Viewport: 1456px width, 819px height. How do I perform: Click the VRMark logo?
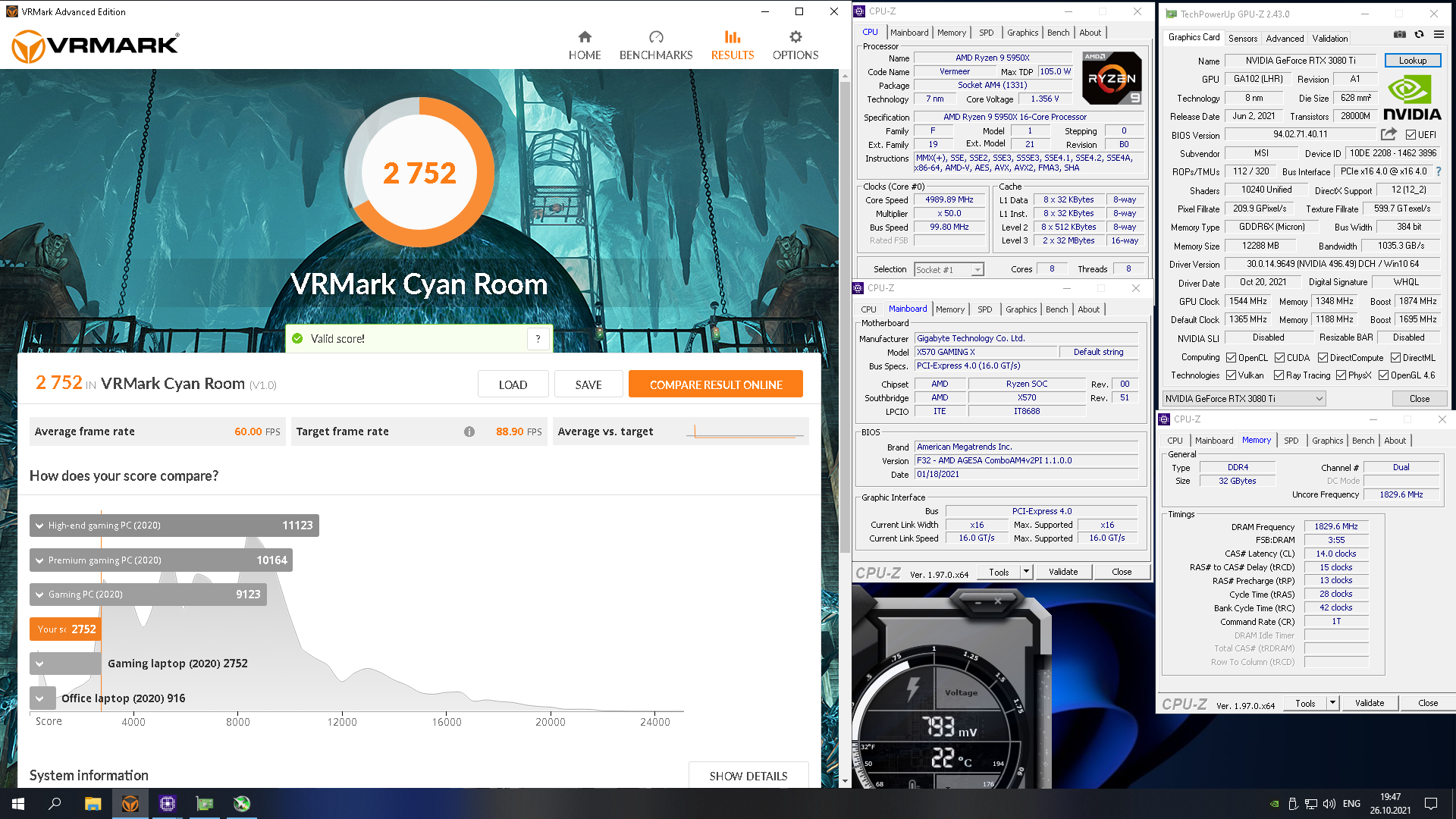[96, 45]
